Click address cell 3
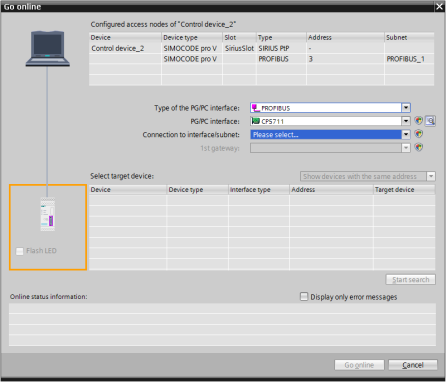This screenshot has height=382, width=446. (345, 59)
